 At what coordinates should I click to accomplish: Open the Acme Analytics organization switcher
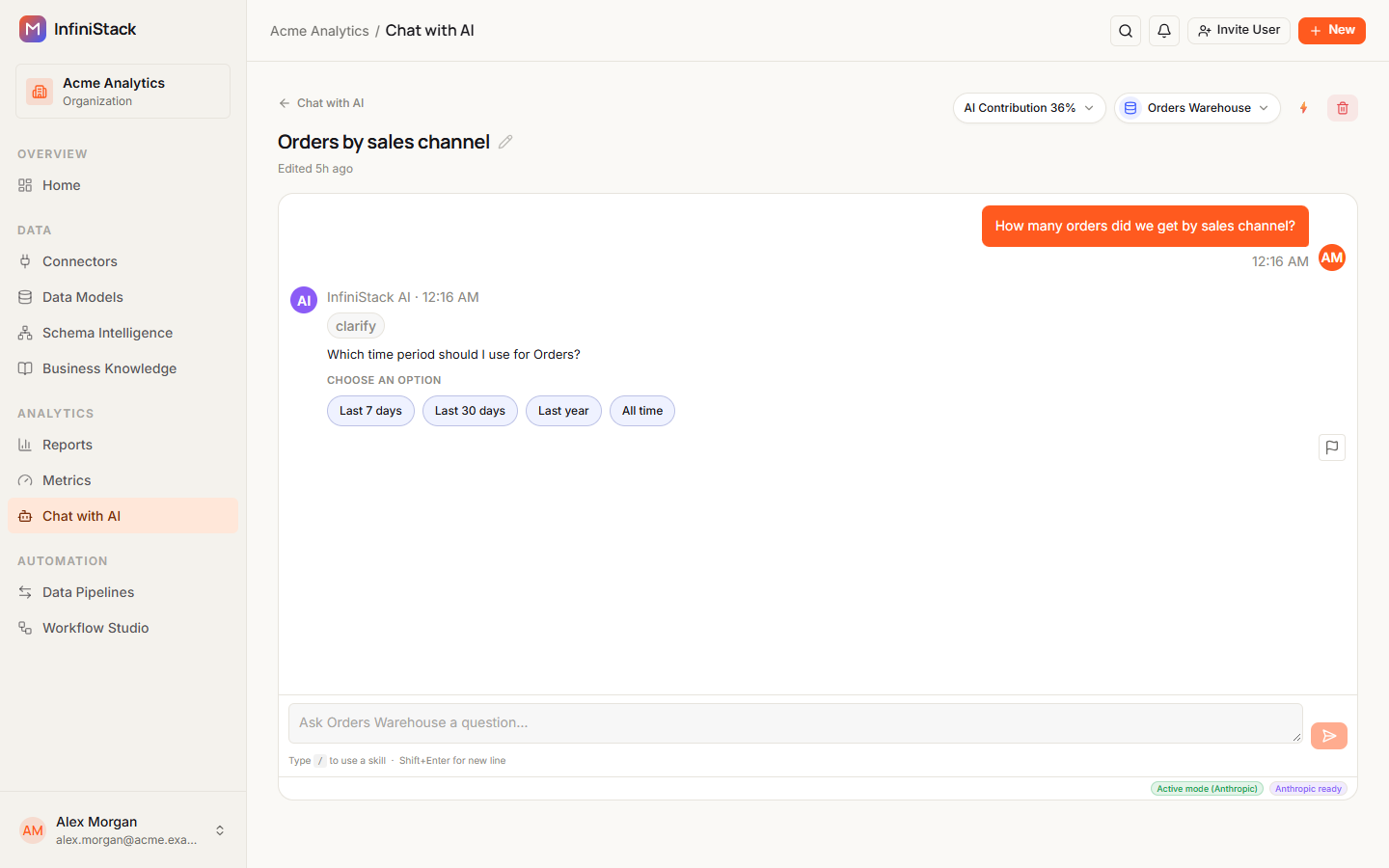coord(123,92)
